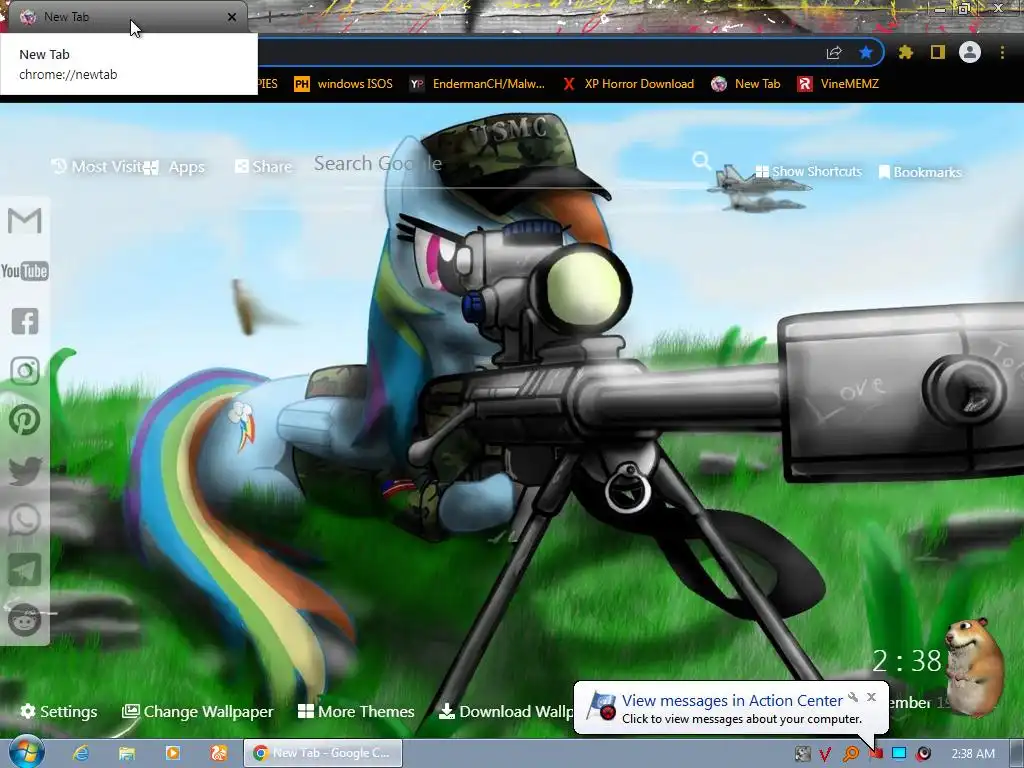Image resolution: width=1024 pixels, height=768 pixels.
Task: Click the speaker tray icon
Action: [923, 754]
